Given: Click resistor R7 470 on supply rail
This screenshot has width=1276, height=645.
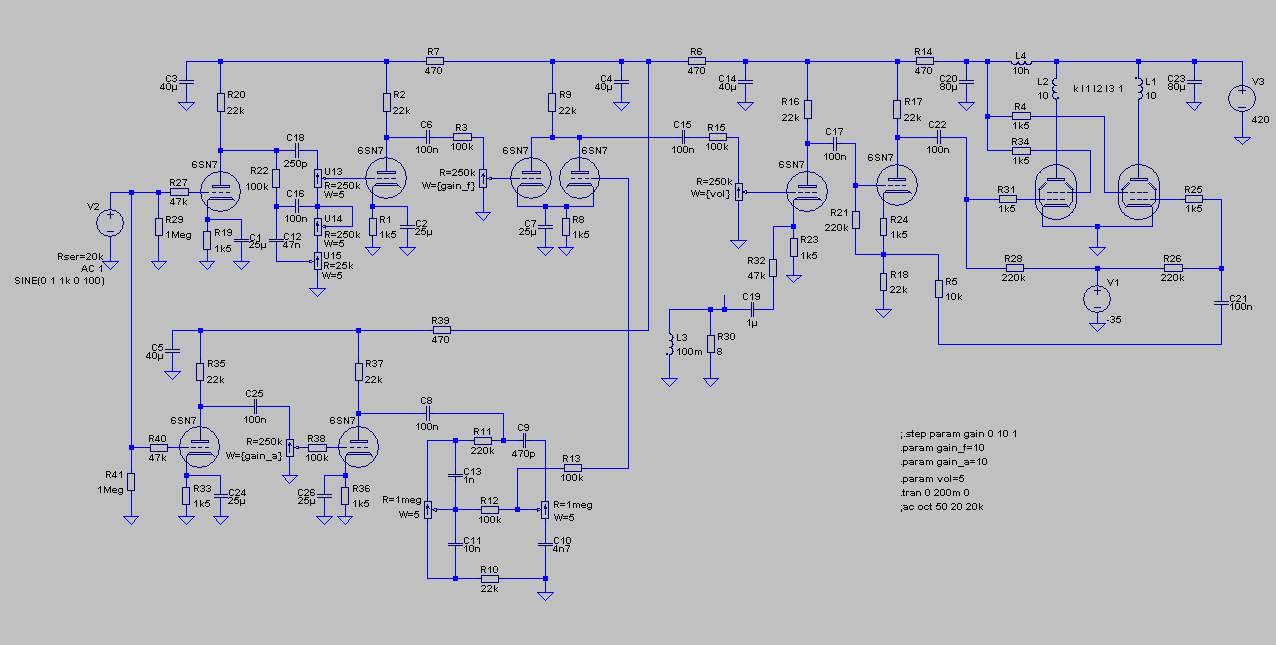Looking at the screenshot, I should [433, 61].
